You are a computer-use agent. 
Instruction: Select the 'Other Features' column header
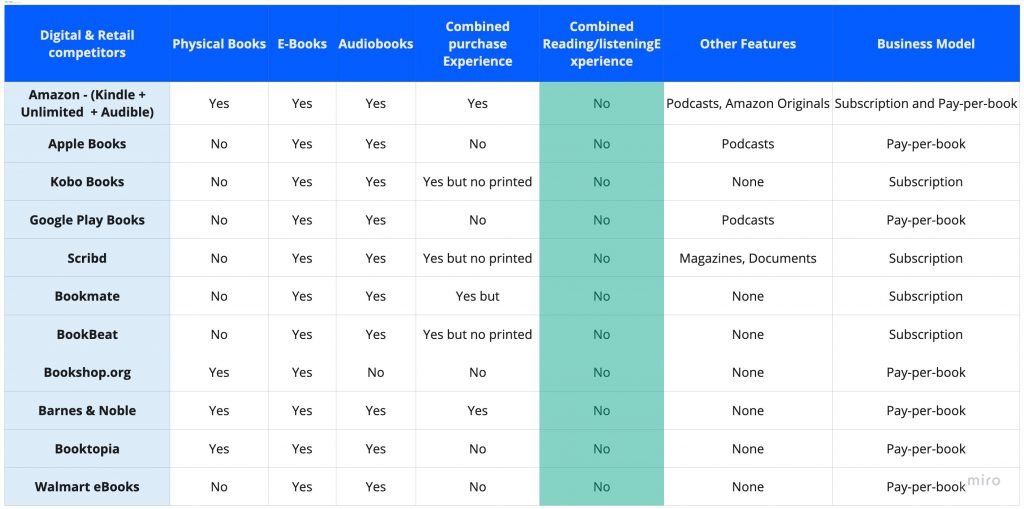click(748, 44)
